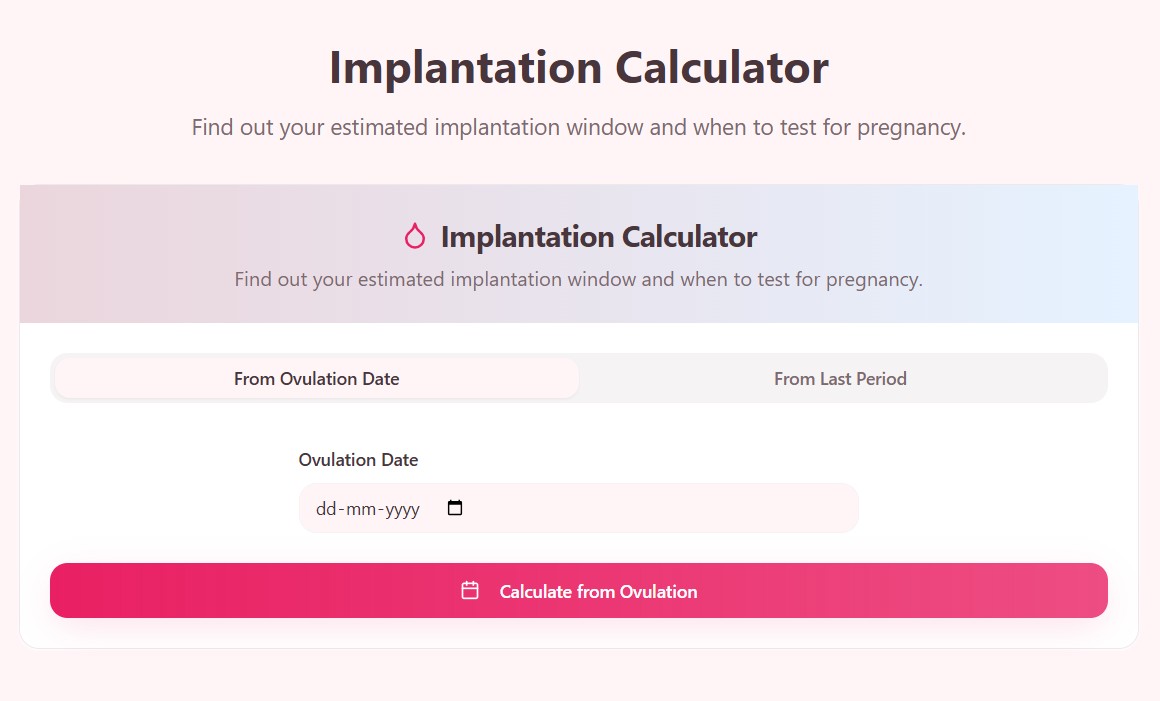
Task: Click the word 'Ovulation' in the Calculate button label
Action: tap(658, 591)
